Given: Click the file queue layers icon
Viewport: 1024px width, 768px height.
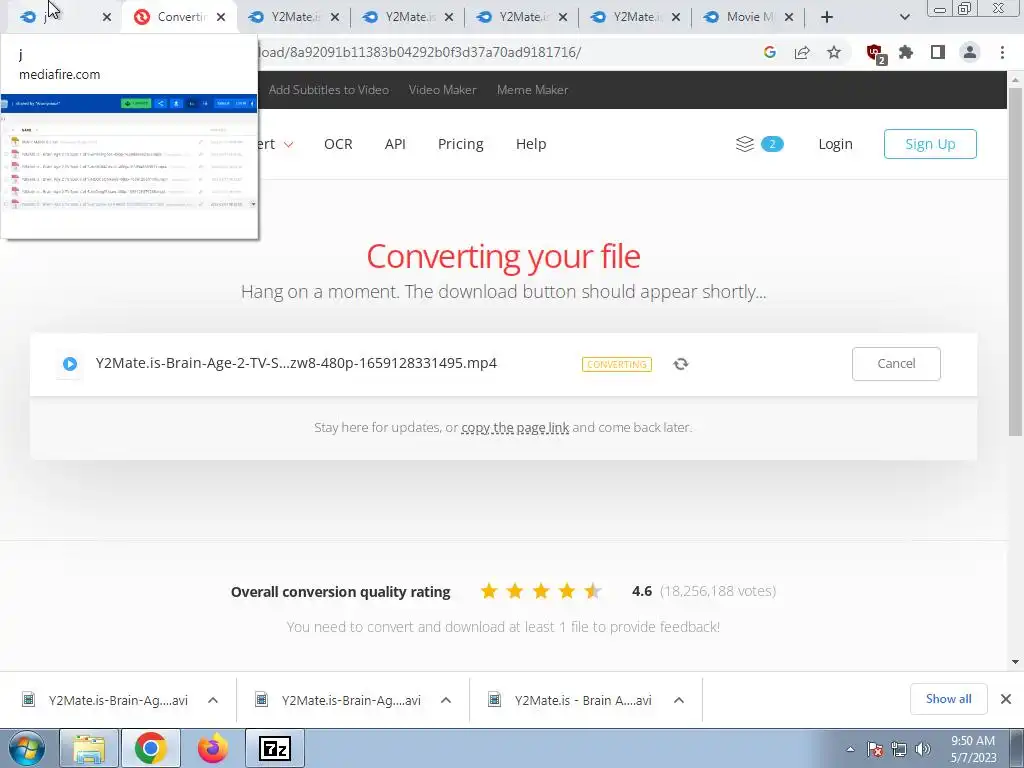Looking at the screenshot, I should (744, 144).
